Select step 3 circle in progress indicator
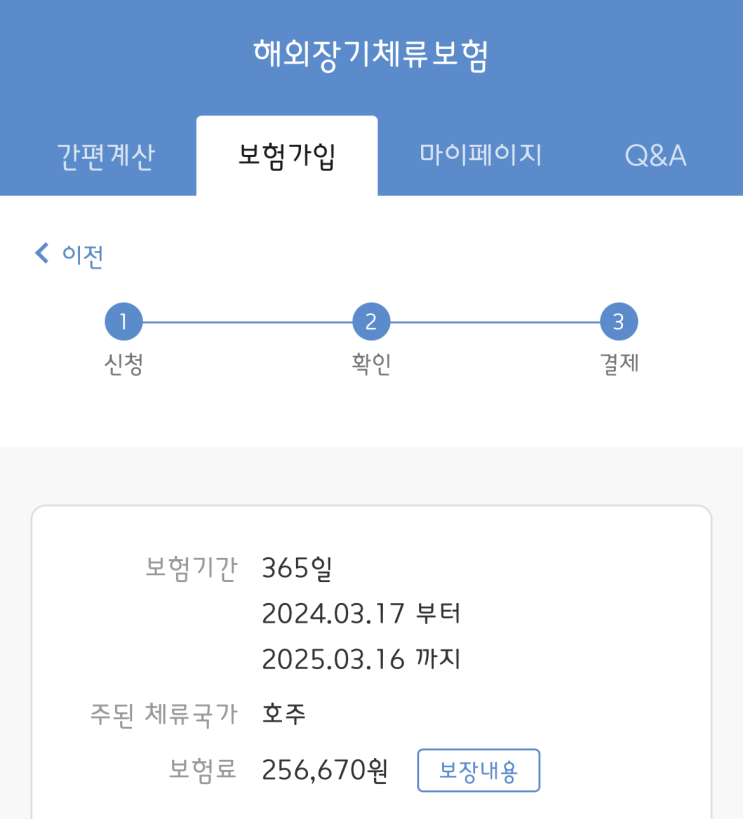Screen dimensions: 743x819 (619, 322)
